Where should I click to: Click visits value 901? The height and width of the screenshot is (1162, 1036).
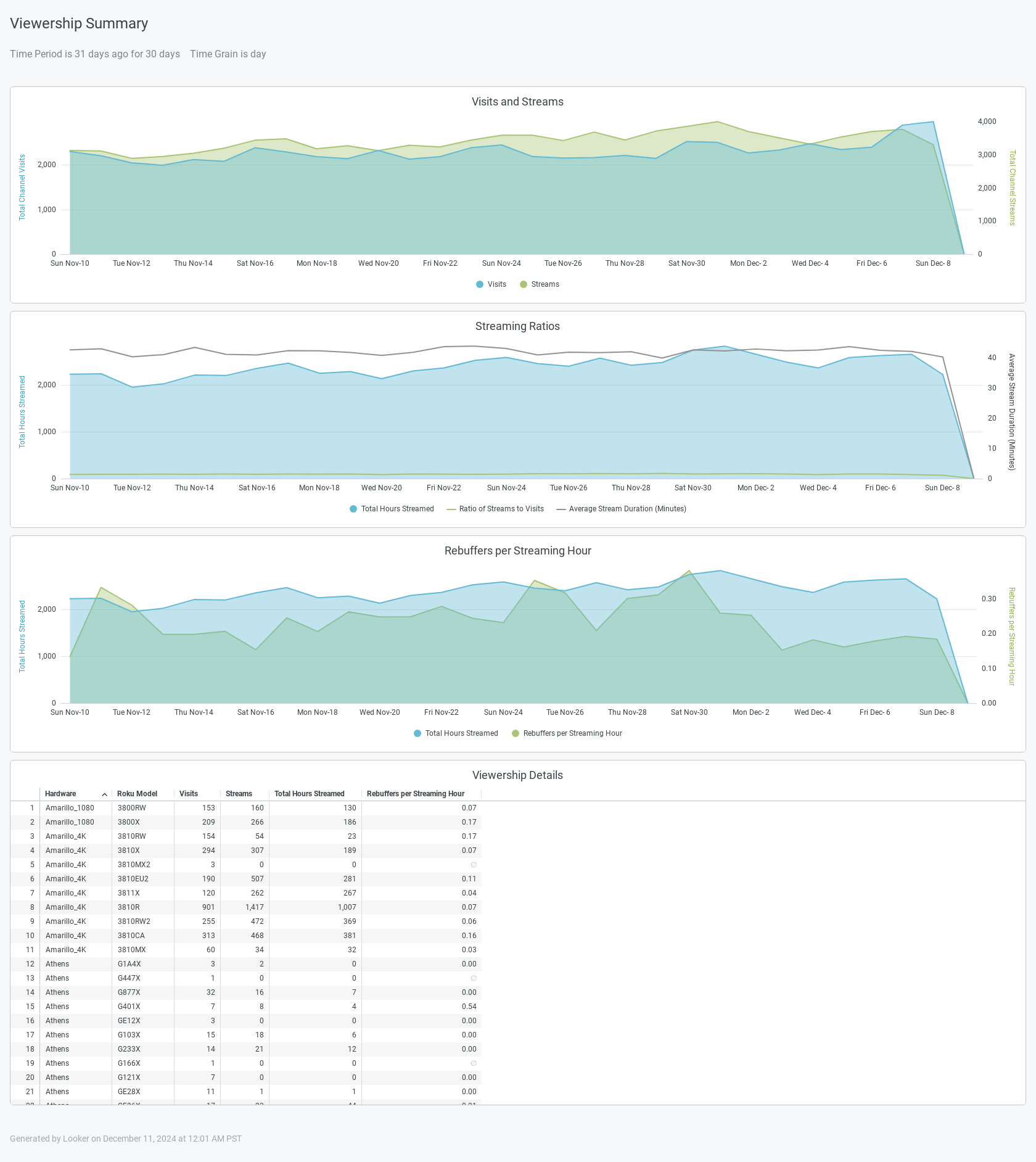208,907
